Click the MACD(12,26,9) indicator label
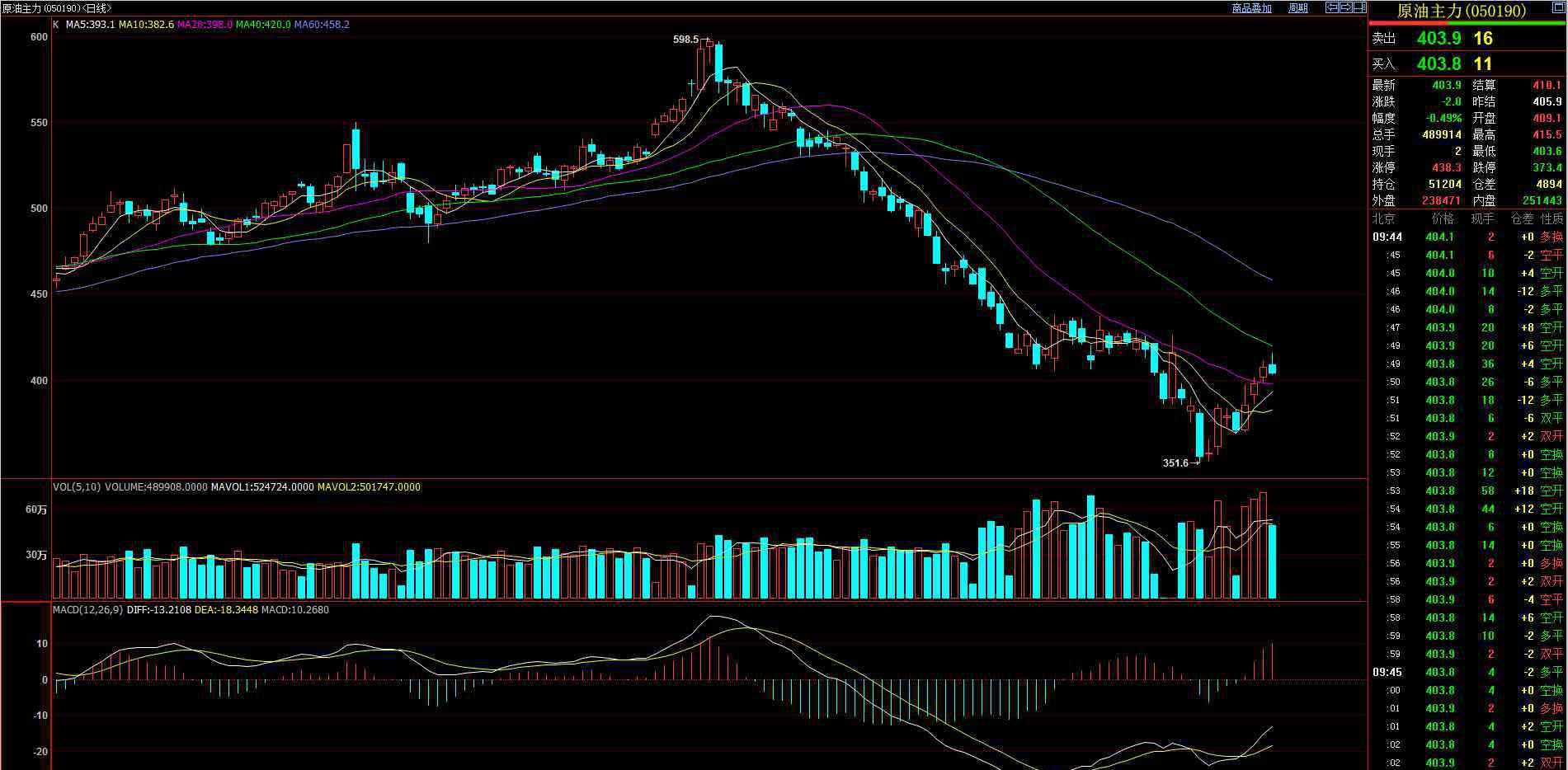1568x770 pixels. point(88,610)
